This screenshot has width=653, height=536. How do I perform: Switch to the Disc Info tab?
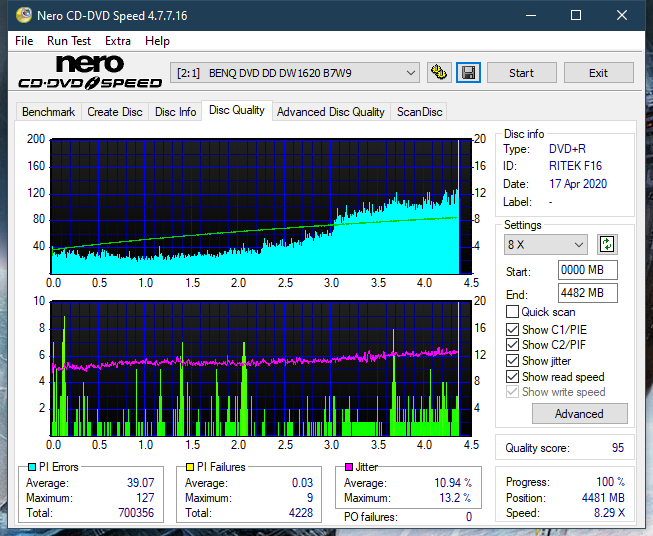coord(175,112)
